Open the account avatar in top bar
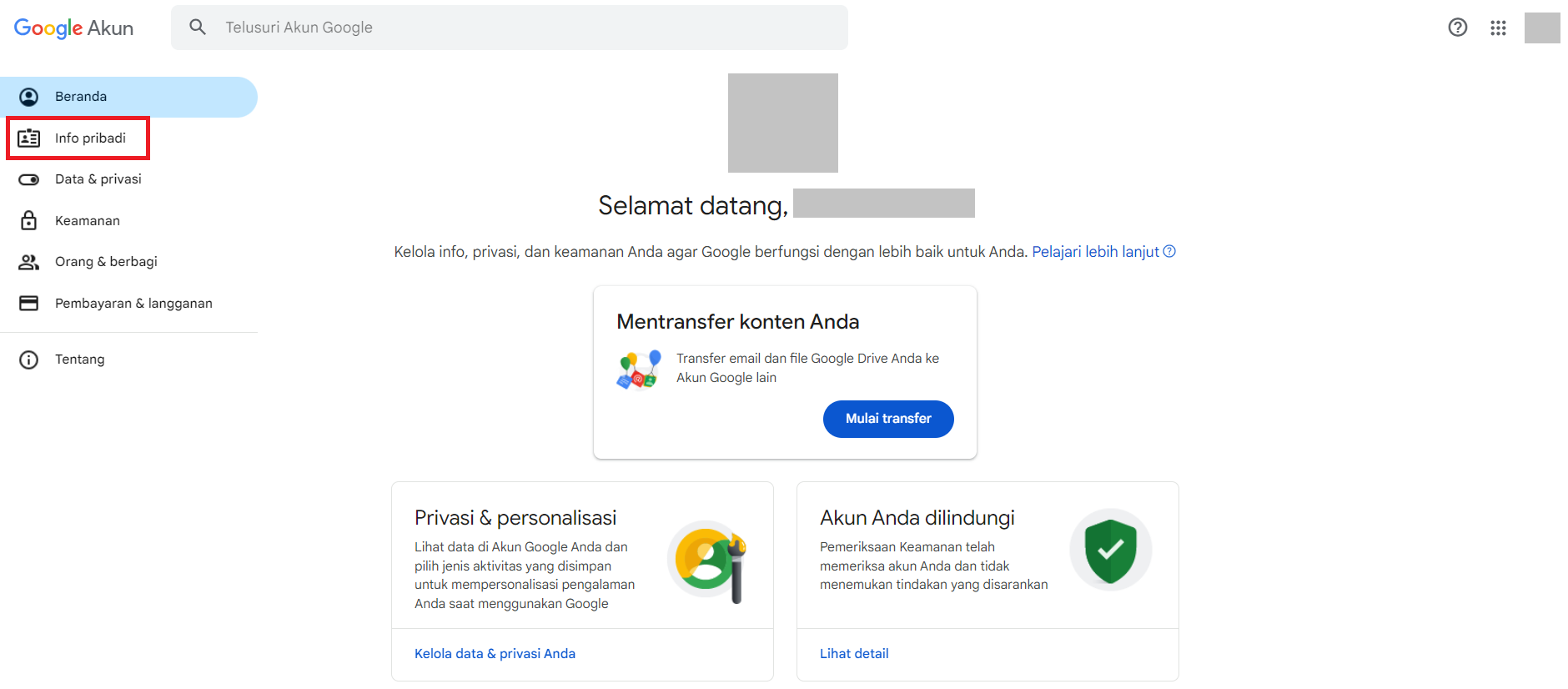The width and height of the screenshot is (1568, 689). 1542,28
